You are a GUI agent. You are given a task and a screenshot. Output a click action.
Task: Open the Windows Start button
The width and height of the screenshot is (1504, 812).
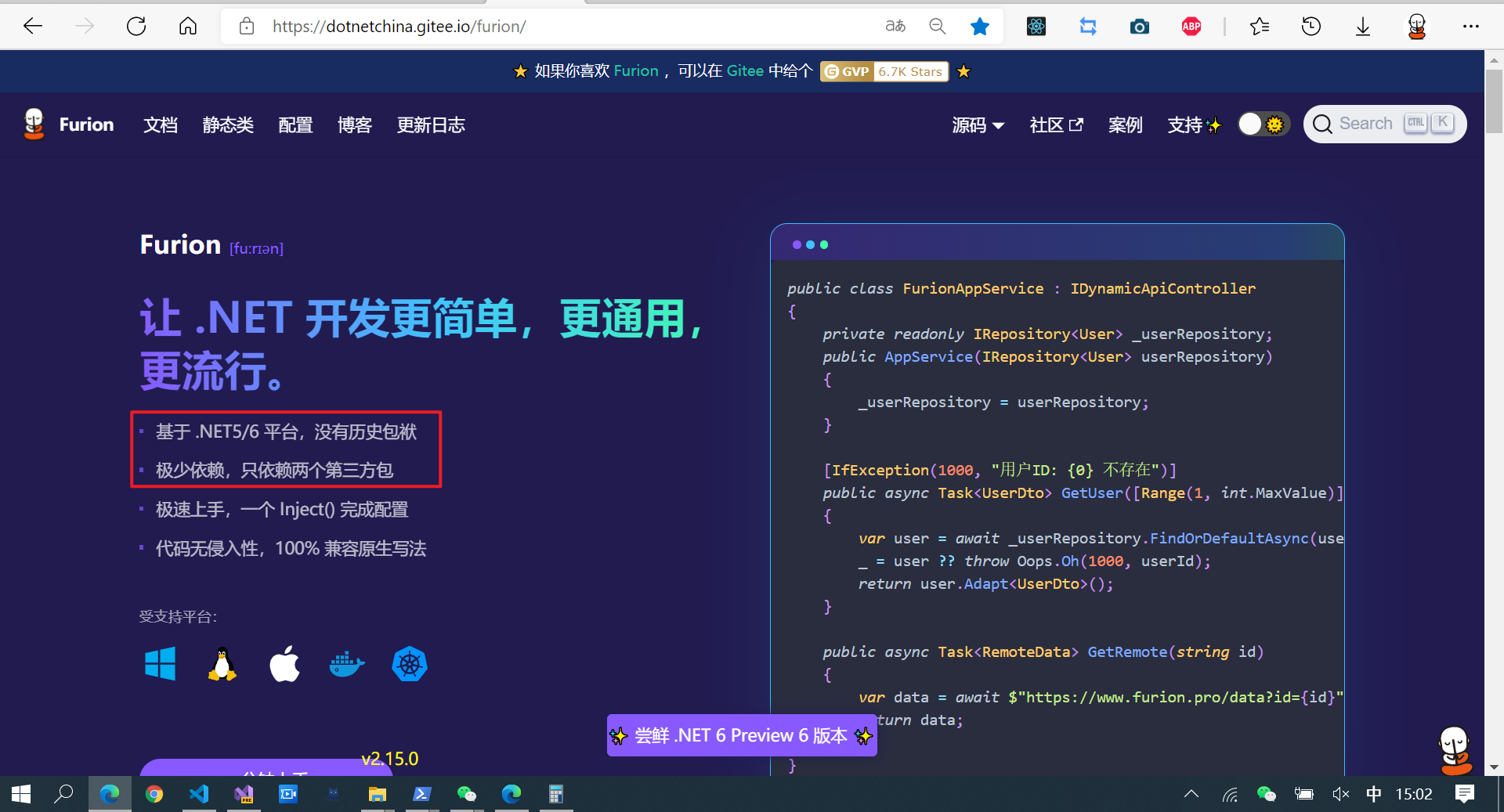pos(21,794)
